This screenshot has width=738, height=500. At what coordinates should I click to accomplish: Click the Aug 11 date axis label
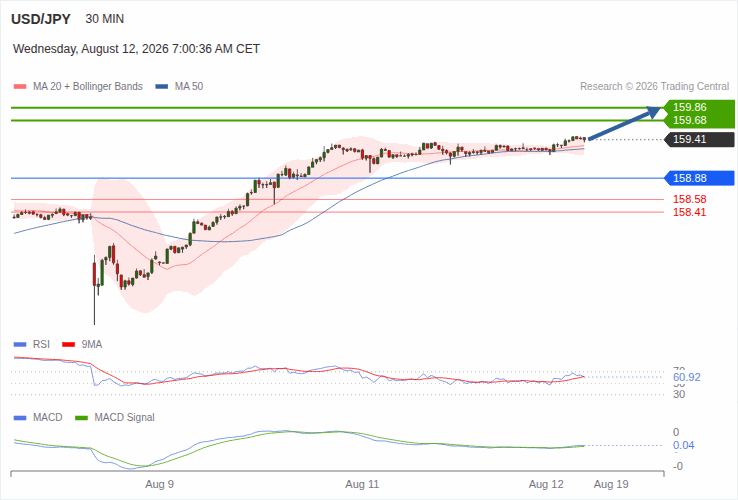pyautogui.click(x=362, y=484)
